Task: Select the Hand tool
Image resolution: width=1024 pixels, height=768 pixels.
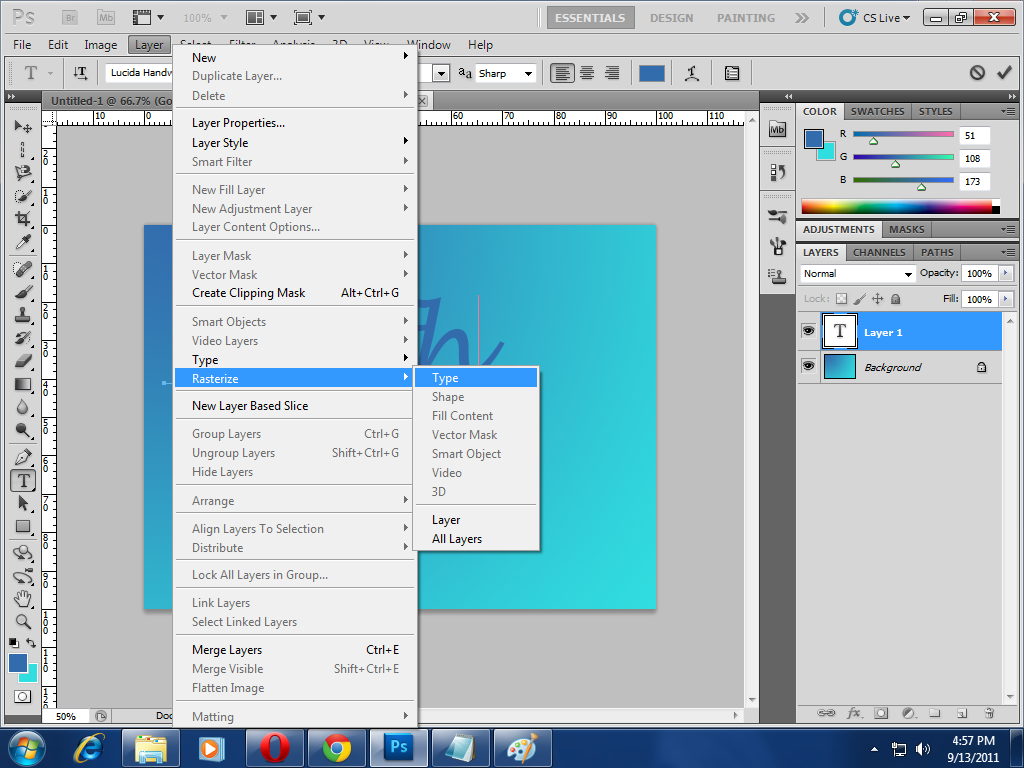Action: pyautogui.click(x=24, y=598)
